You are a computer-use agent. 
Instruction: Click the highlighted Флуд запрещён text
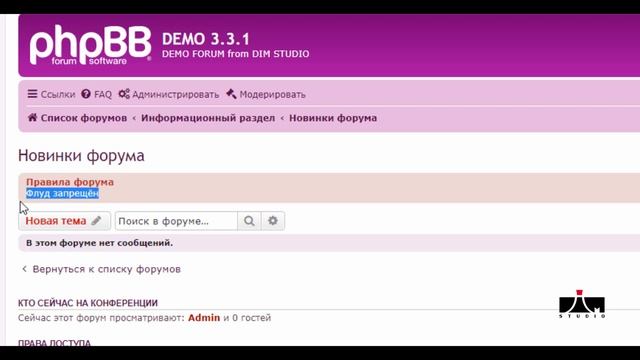tap(62, 193)
